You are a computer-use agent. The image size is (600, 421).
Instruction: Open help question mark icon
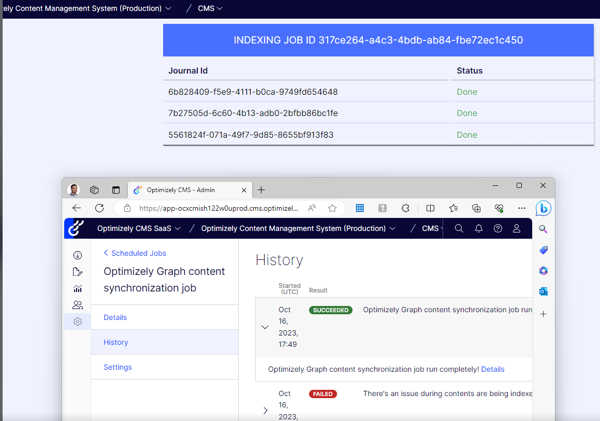(x=497, y=229)
